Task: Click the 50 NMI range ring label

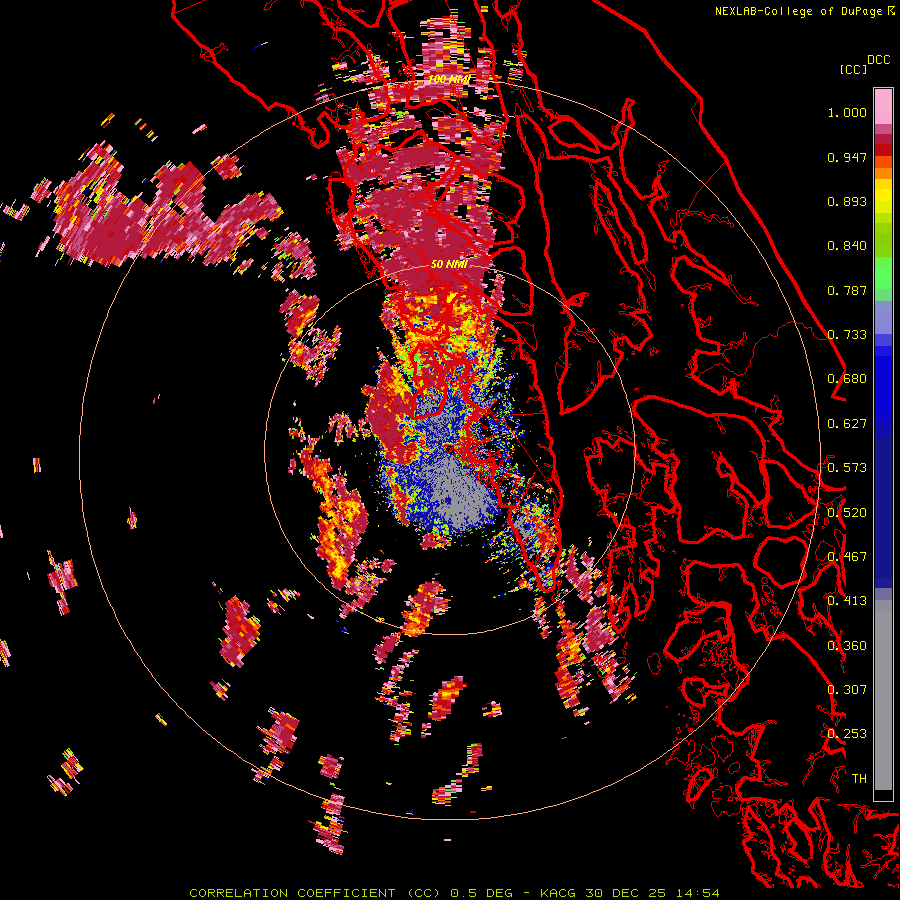Action: [x=449, y=265]
